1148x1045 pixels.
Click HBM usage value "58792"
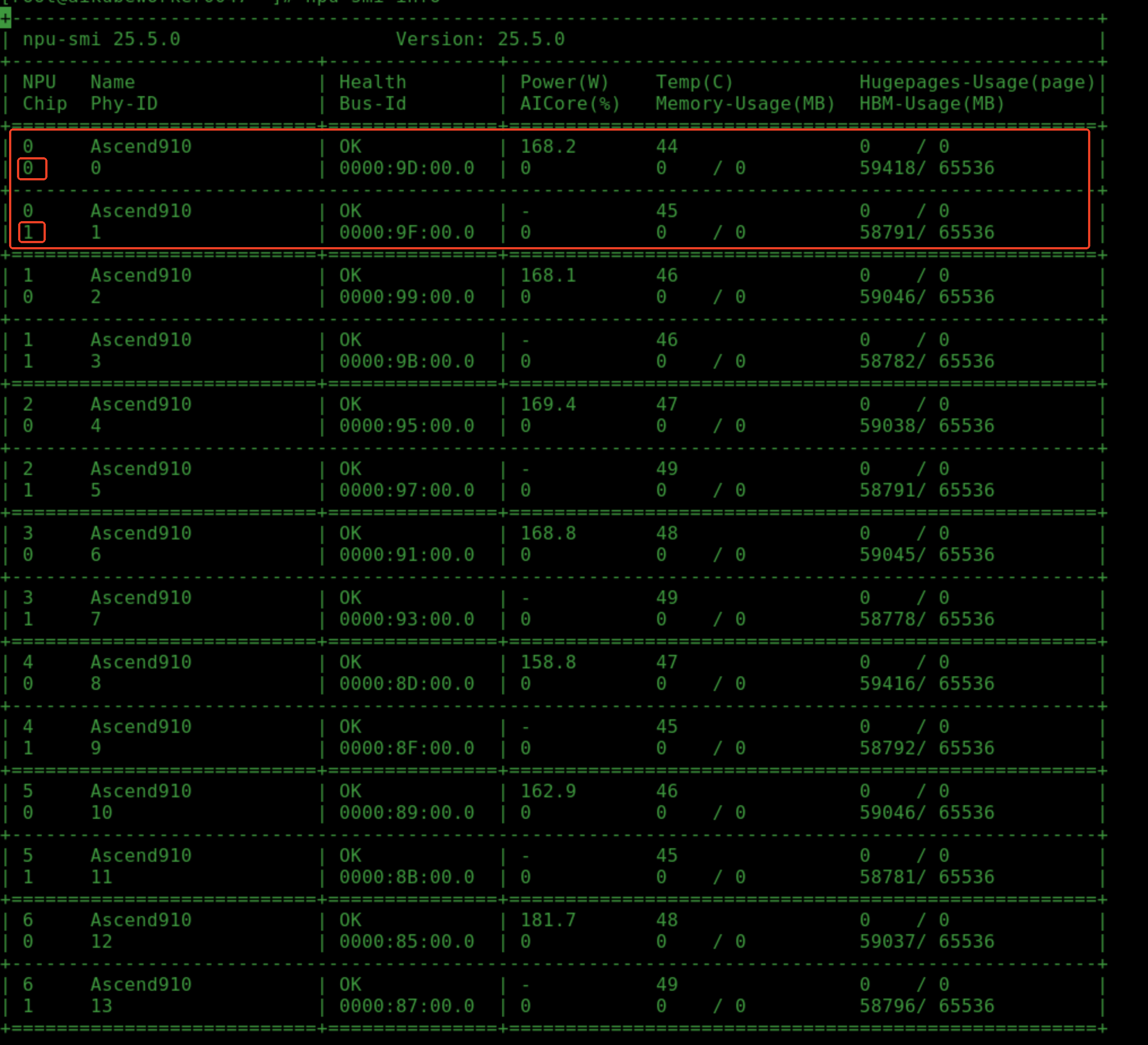coord(887,748)
